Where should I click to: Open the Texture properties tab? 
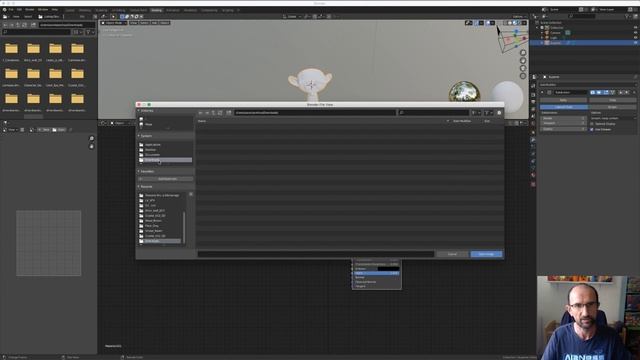[533, 184]
